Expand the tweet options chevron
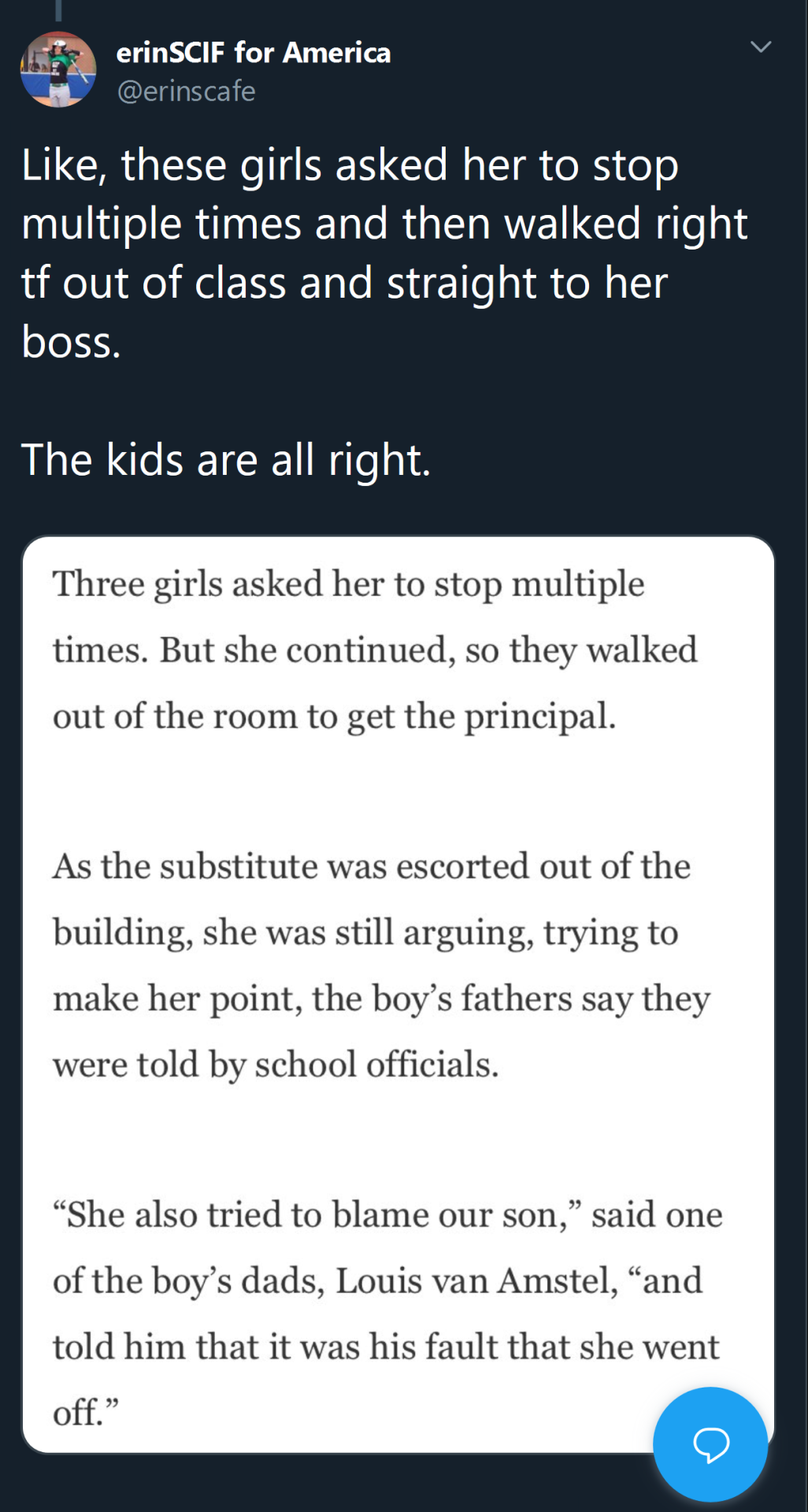This screenshot has height=1512, width=808. (760, 47)
